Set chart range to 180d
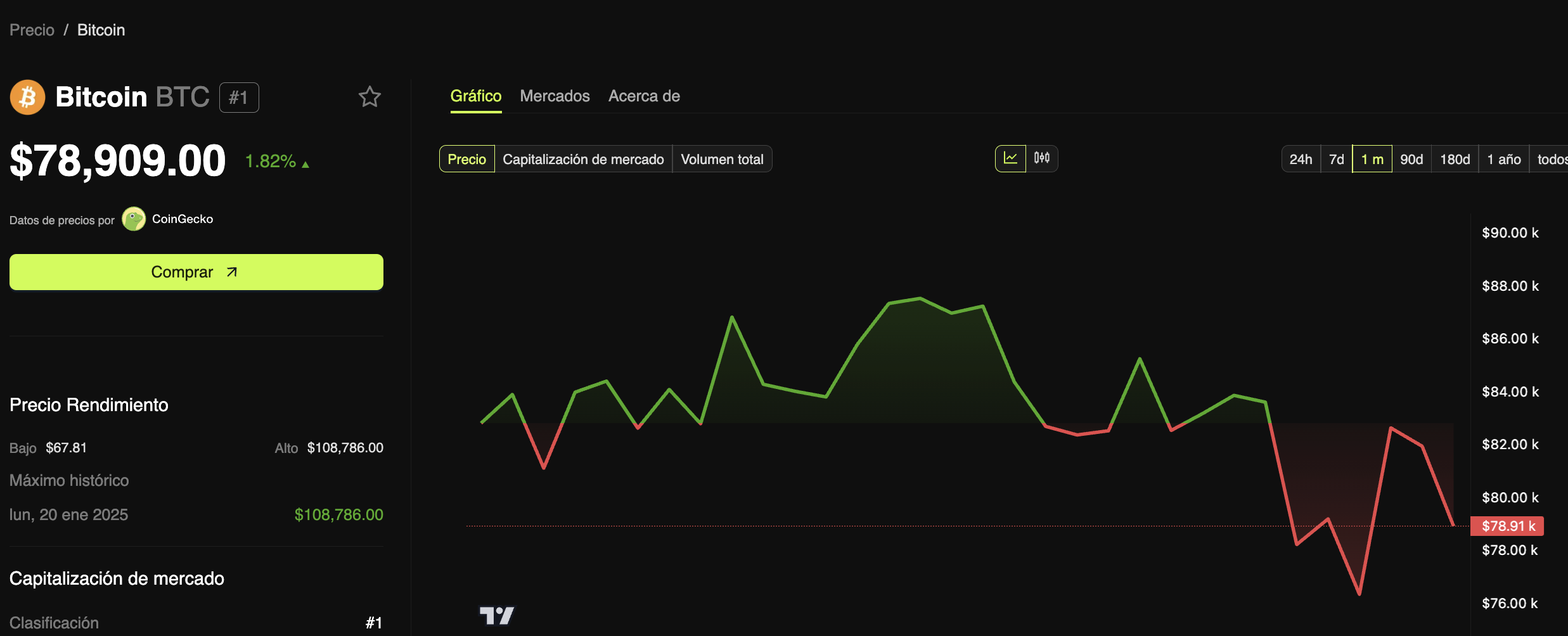 (1455, 159)
